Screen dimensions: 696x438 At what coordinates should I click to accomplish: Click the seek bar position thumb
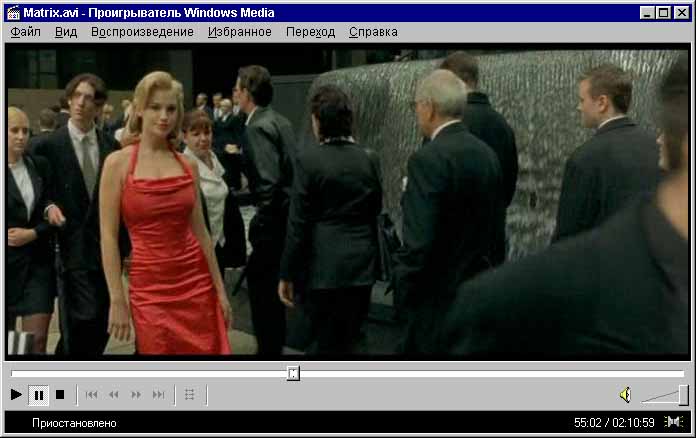coord(293,373)
